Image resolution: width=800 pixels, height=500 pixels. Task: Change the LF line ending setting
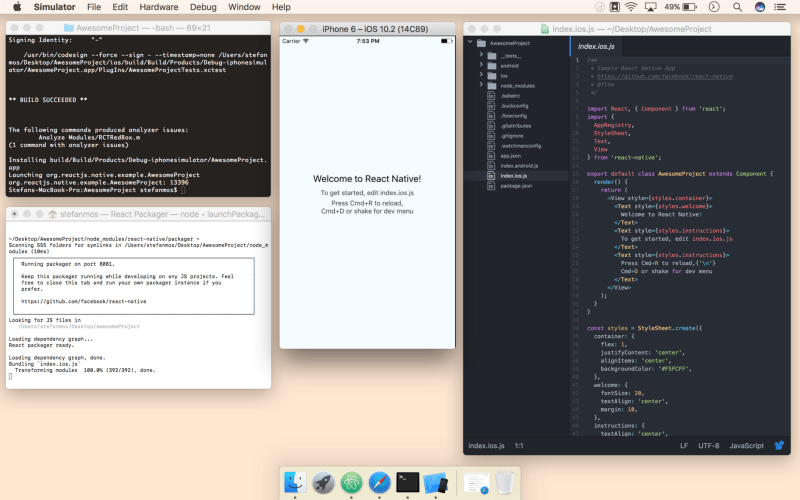[x=684, y=445]
